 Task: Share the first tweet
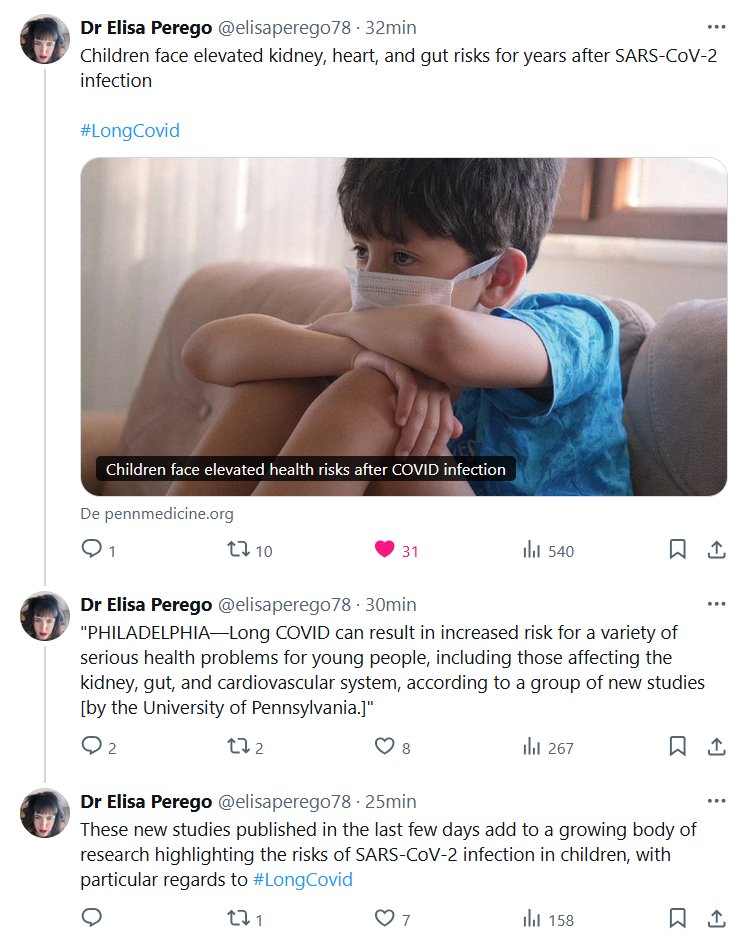tap(716, 550)
